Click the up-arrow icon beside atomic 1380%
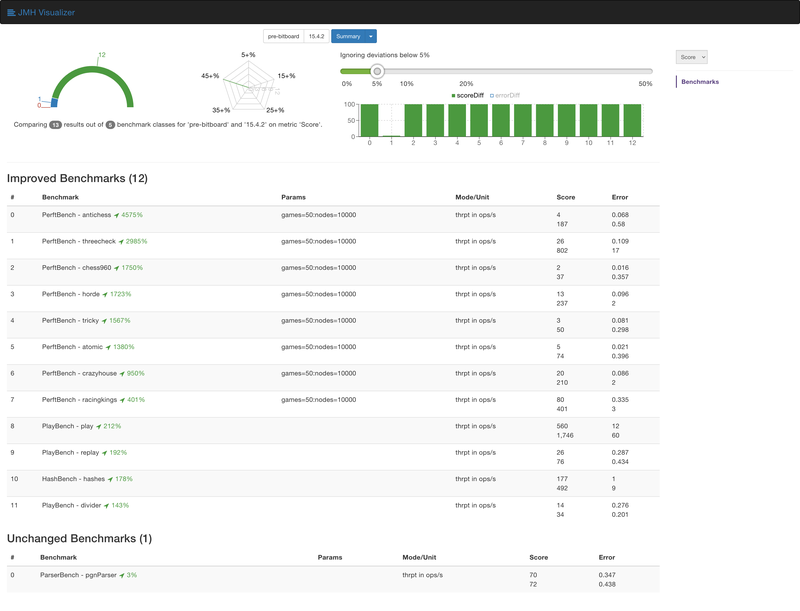The height and width of the screenshot is (611, 800). tap(108, 347)
